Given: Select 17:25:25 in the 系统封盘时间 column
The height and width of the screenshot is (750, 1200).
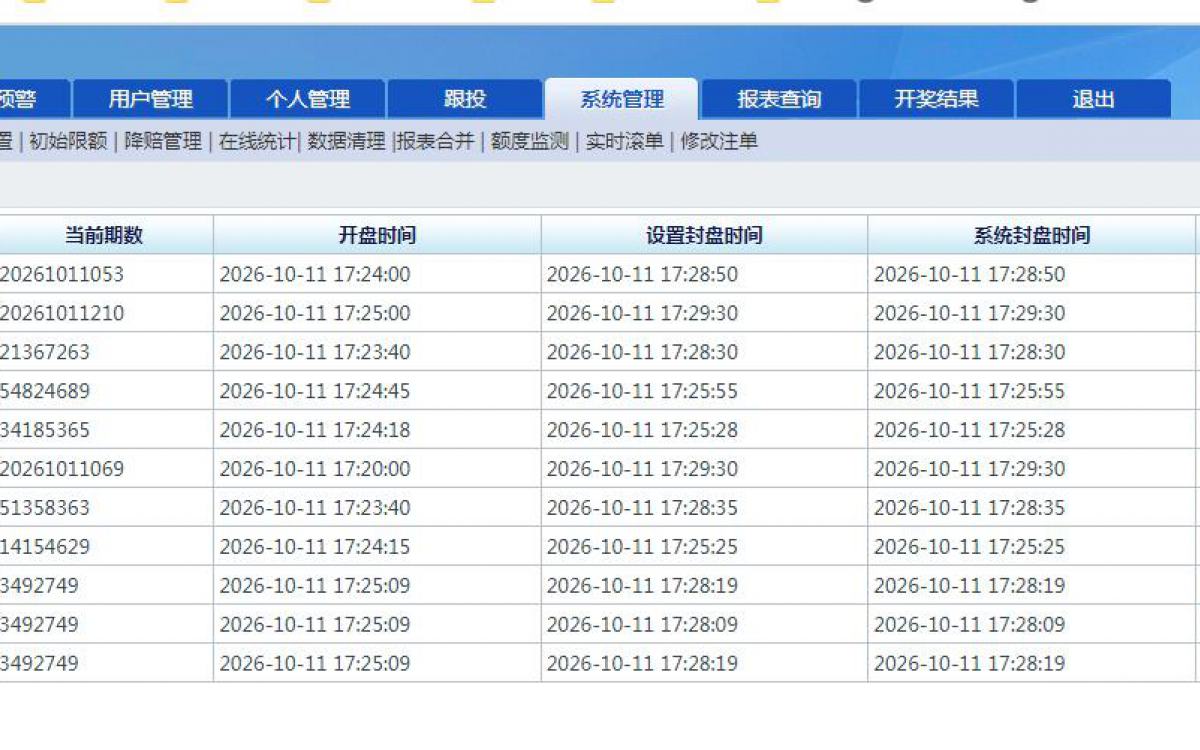Looking at the screenshot, I should [970, 547].
